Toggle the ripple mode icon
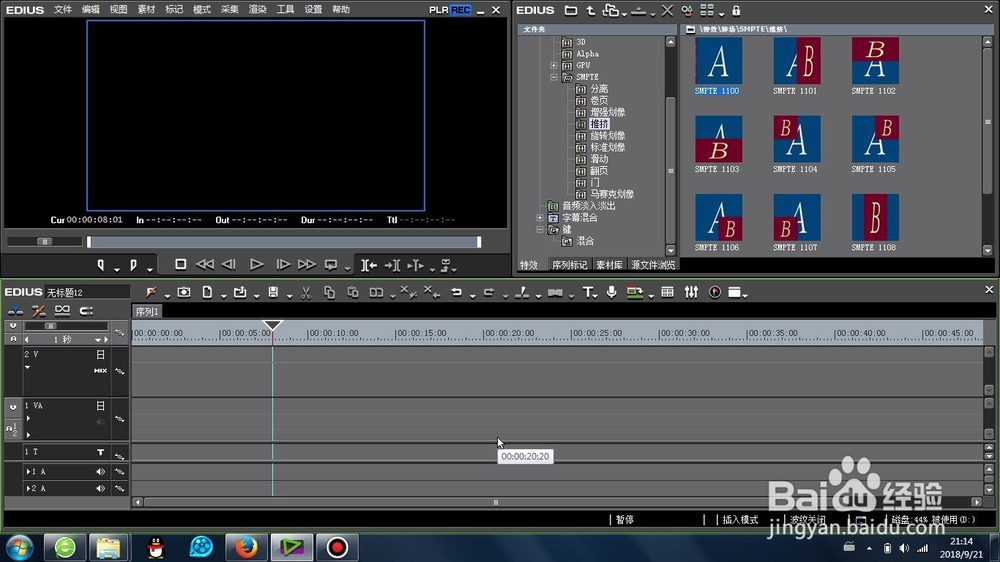 coord(38,311)
